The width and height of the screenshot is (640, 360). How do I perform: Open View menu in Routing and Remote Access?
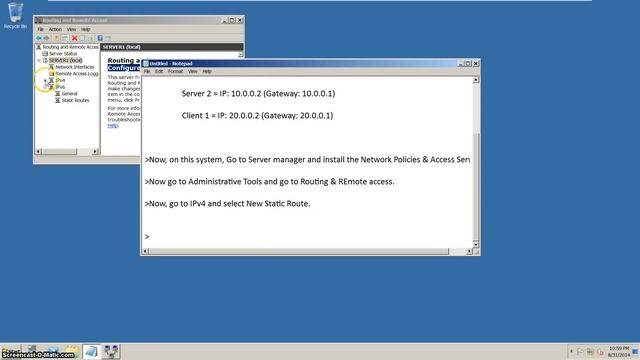71,29
